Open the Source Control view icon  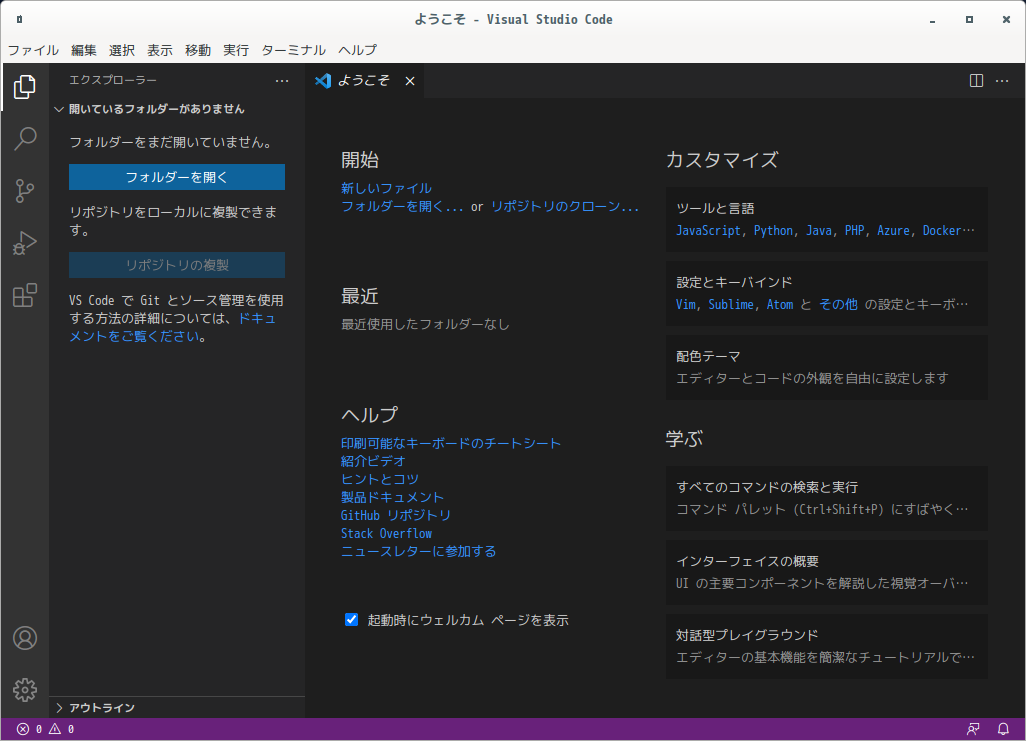tap(25, 190)
